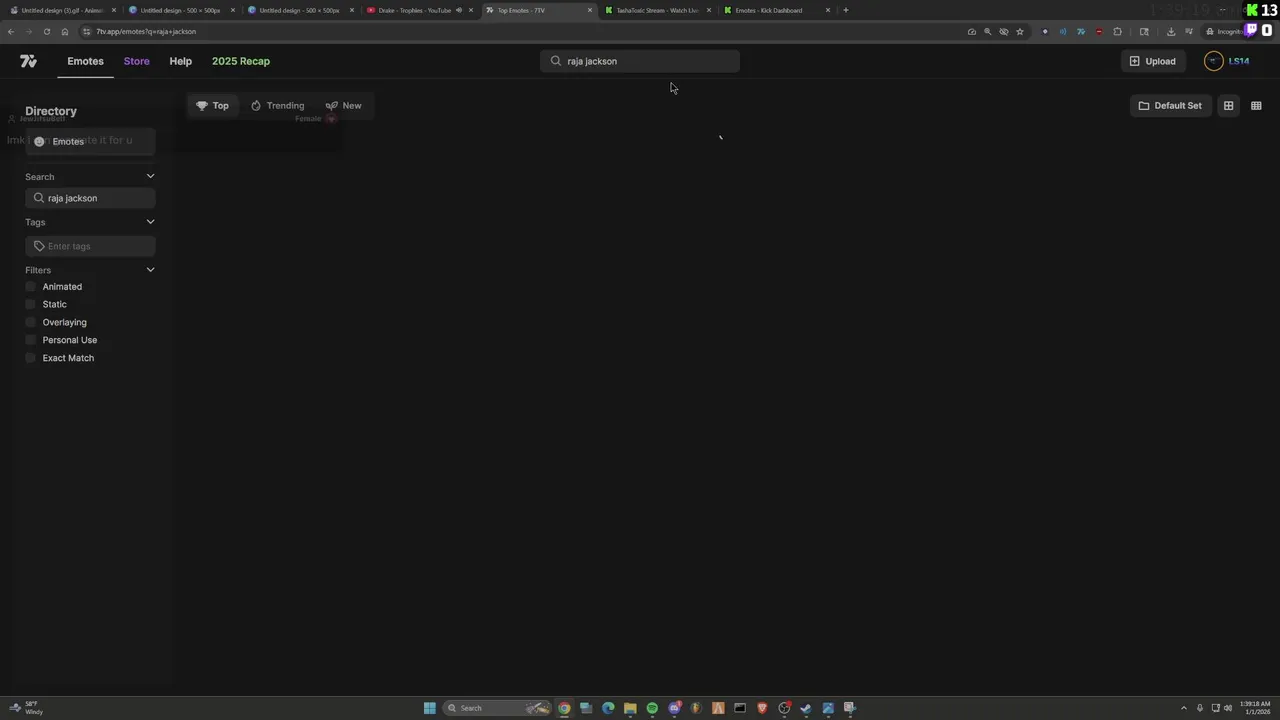The image size is (1280, 720).
Task: Open the Default Set selector
Action: (1170, 105)
